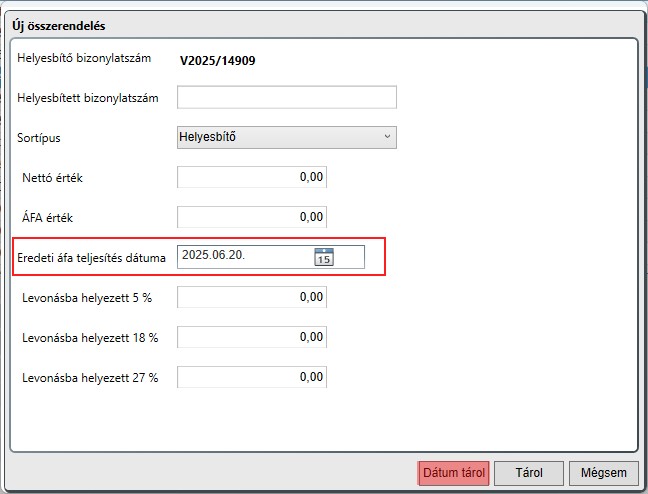Click the Sortípus label
This screenshot has width=648, height=494.
[38, 138]
